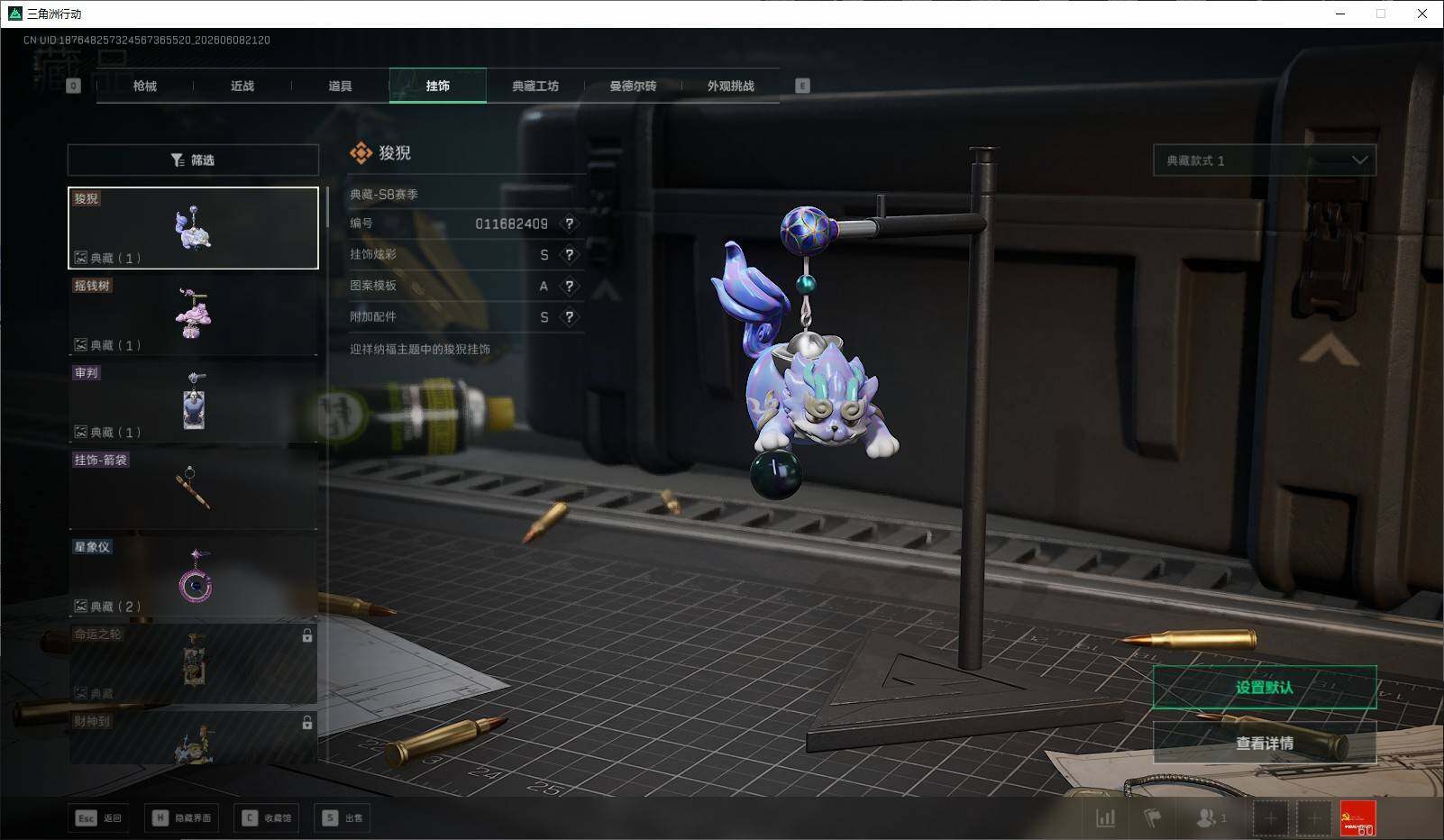Click the 典藏 collection icon under 审判
This screenshot has width=1444, height=840.
pyautogui.click(x=80, y=433)
